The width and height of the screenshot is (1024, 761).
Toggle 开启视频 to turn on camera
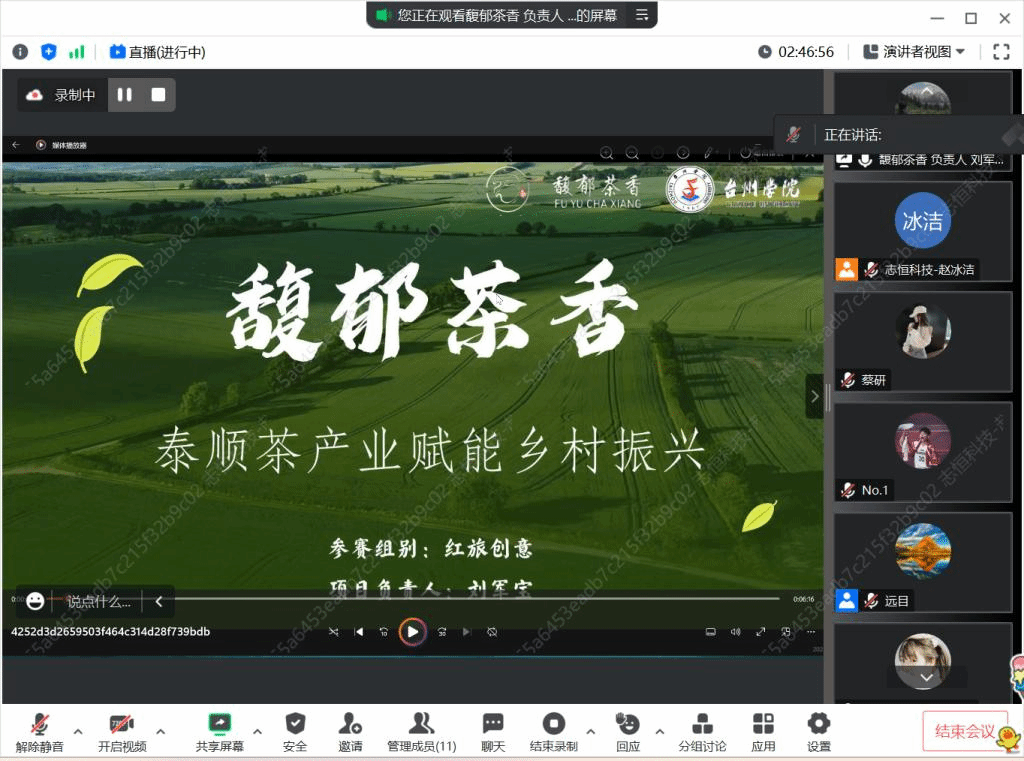(x=121, y=724)
